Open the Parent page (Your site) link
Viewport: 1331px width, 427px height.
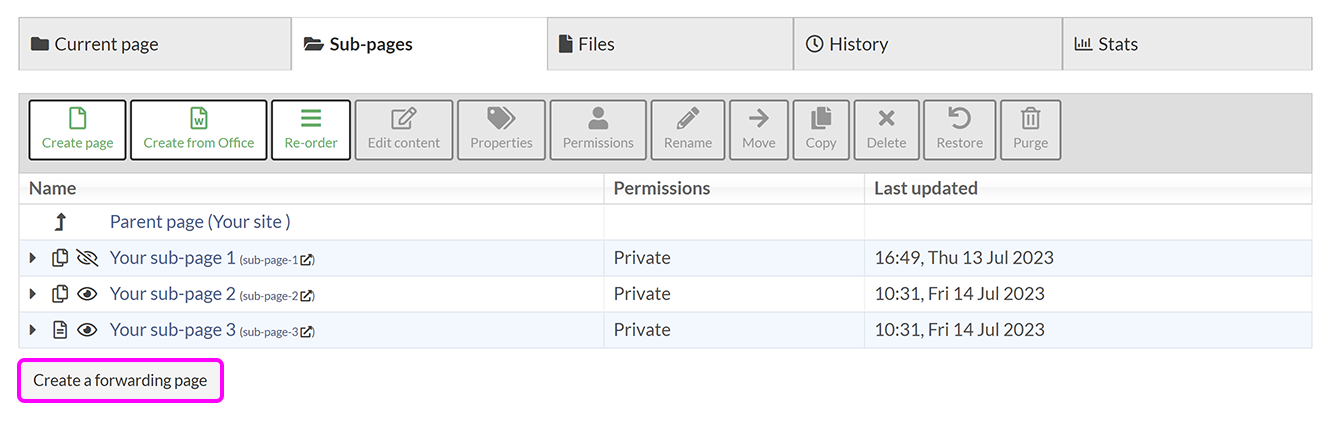pos(200,222)
